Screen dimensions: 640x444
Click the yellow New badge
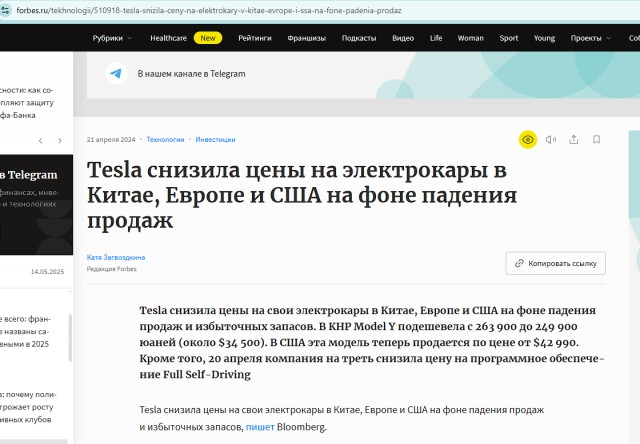[208, 38]
